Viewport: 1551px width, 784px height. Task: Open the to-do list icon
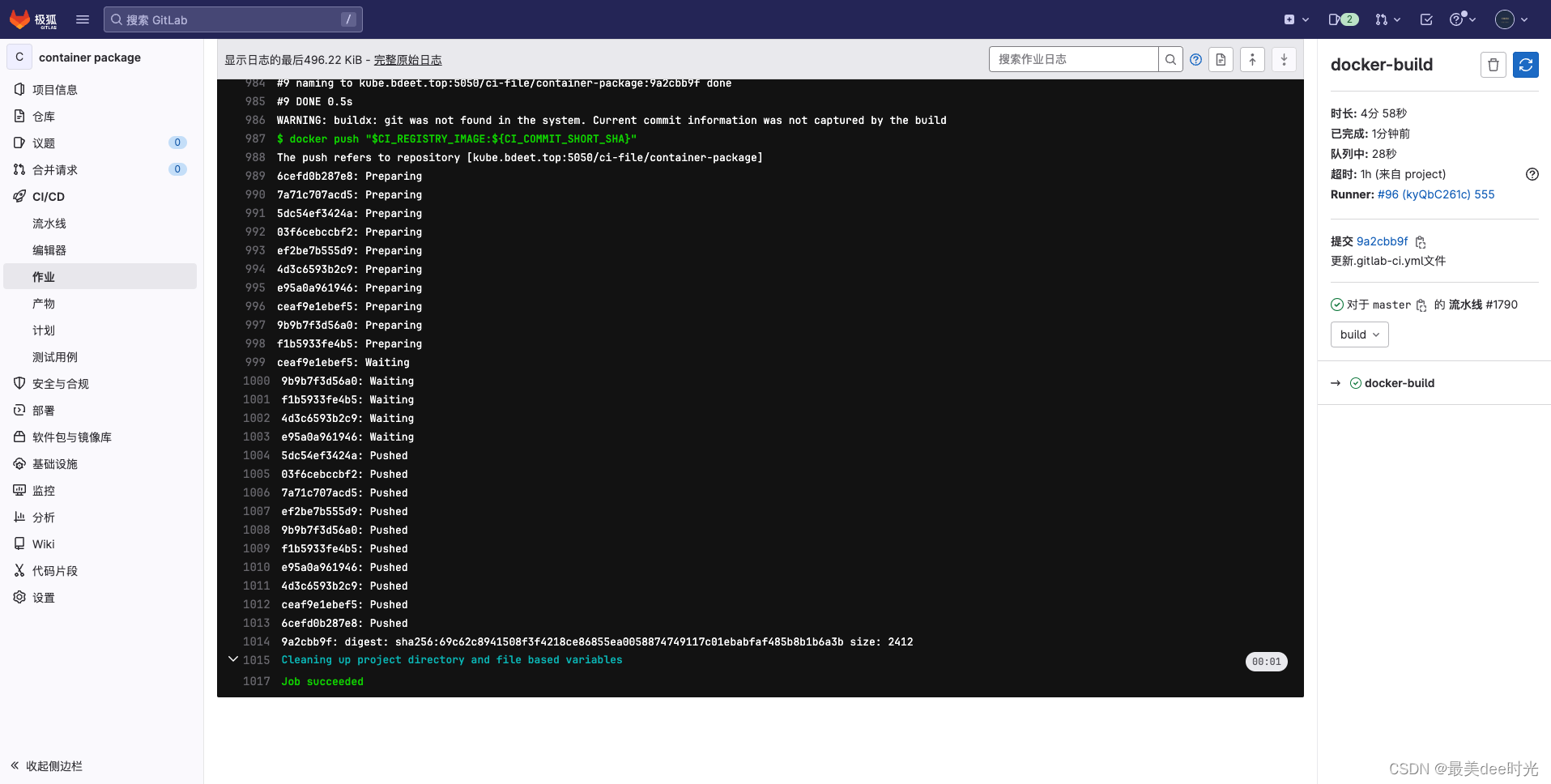click(x=1426, y=19)
